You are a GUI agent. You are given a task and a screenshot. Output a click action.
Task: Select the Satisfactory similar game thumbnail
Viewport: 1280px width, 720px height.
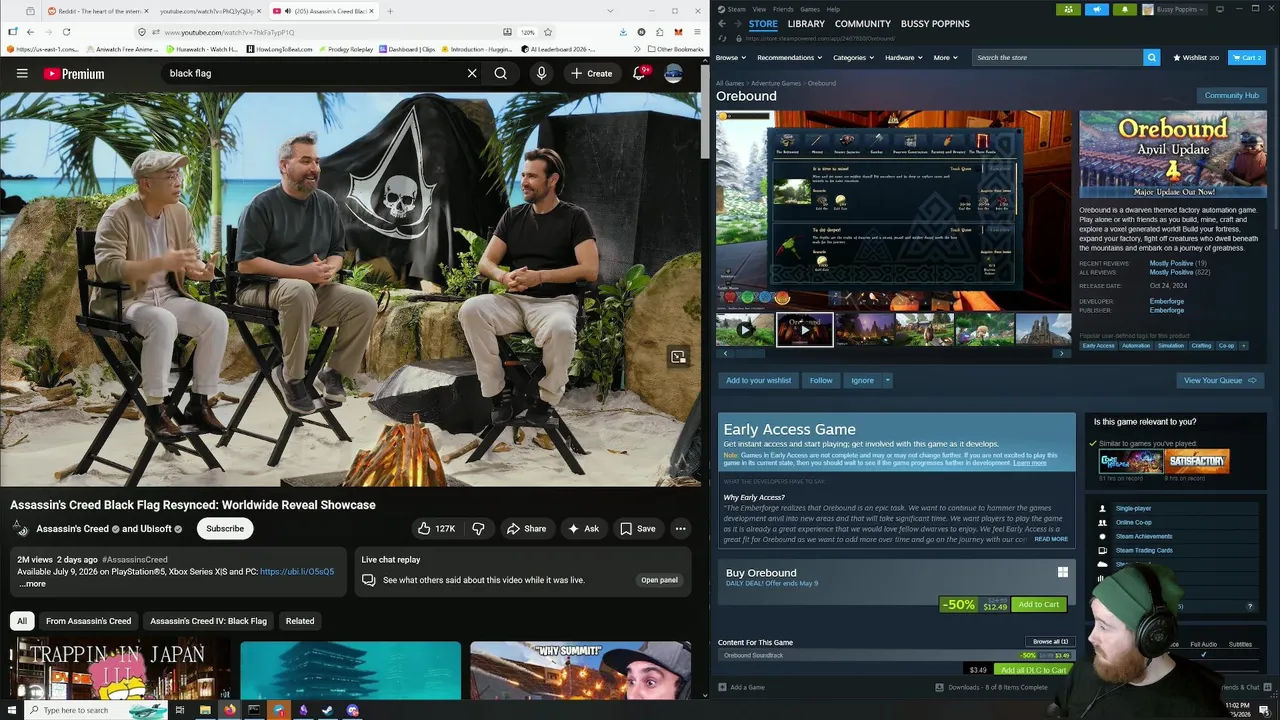1197,461
